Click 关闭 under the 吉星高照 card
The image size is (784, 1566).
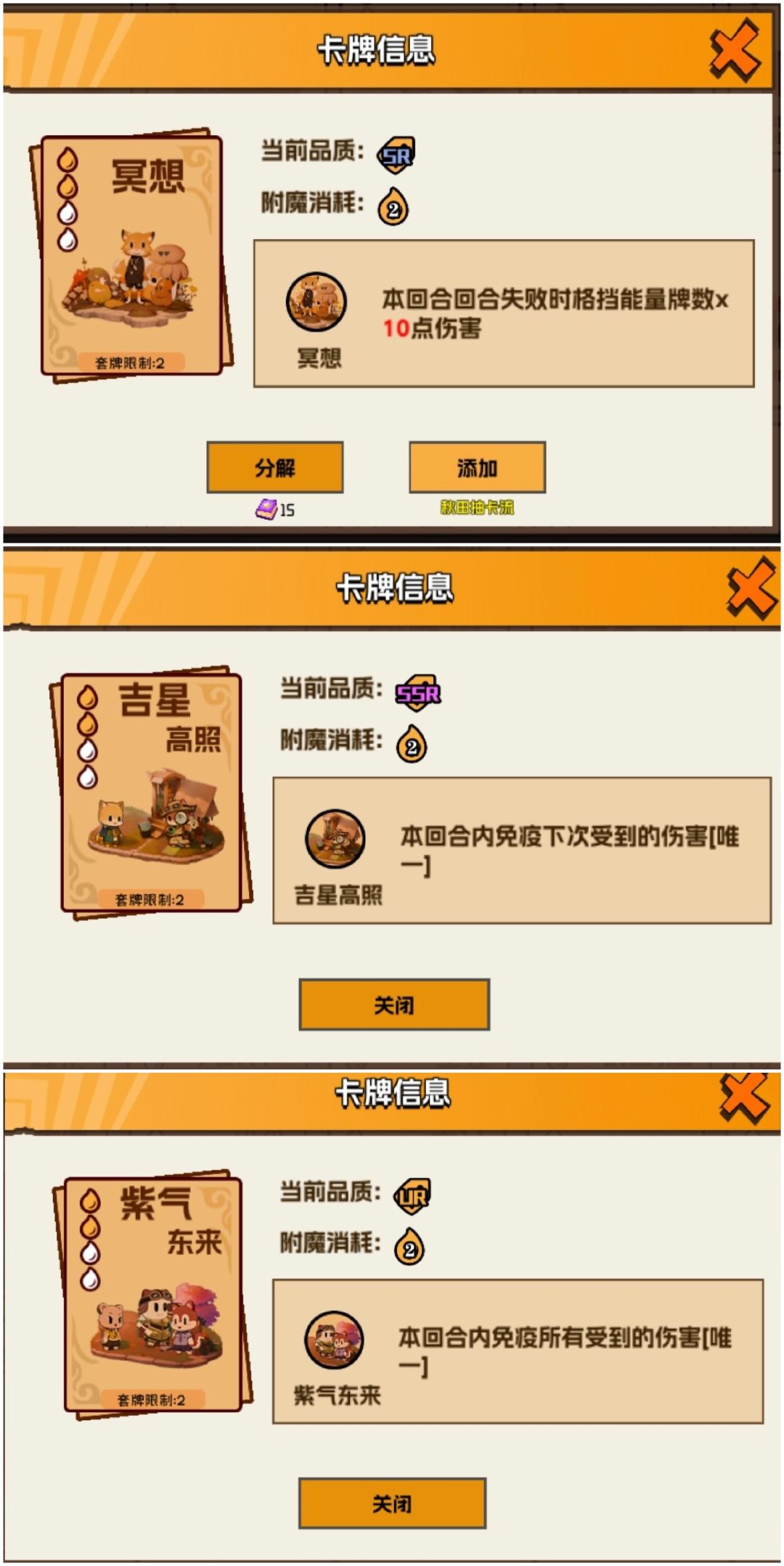click(x=394, y=1005)
